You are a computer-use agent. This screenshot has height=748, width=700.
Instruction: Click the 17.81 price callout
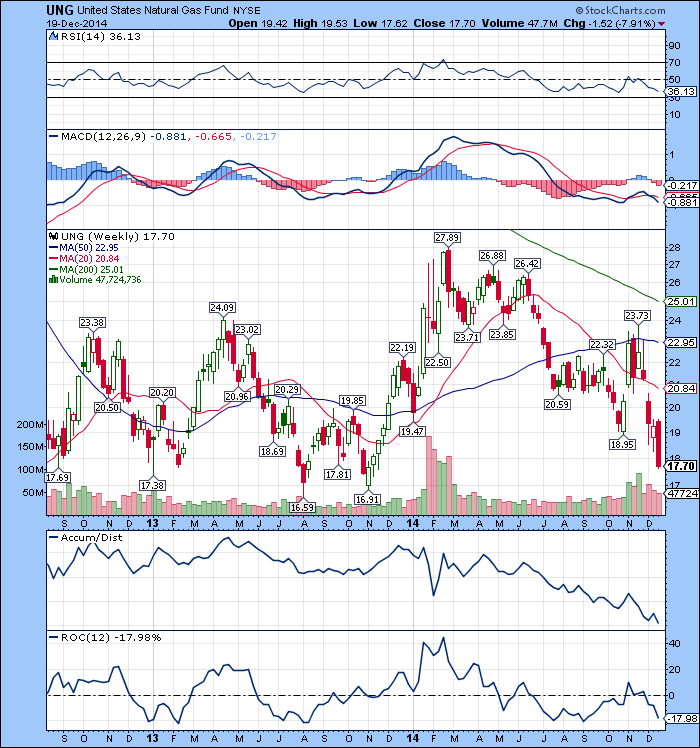[x=337, y=475]
